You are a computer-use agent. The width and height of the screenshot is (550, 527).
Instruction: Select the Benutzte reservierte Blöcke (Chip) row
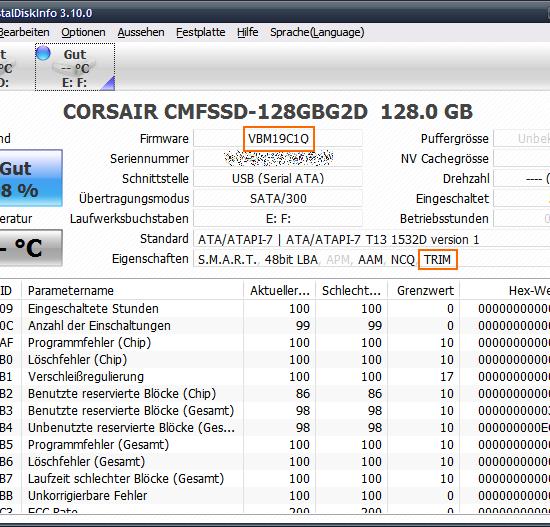pos(275,393)
